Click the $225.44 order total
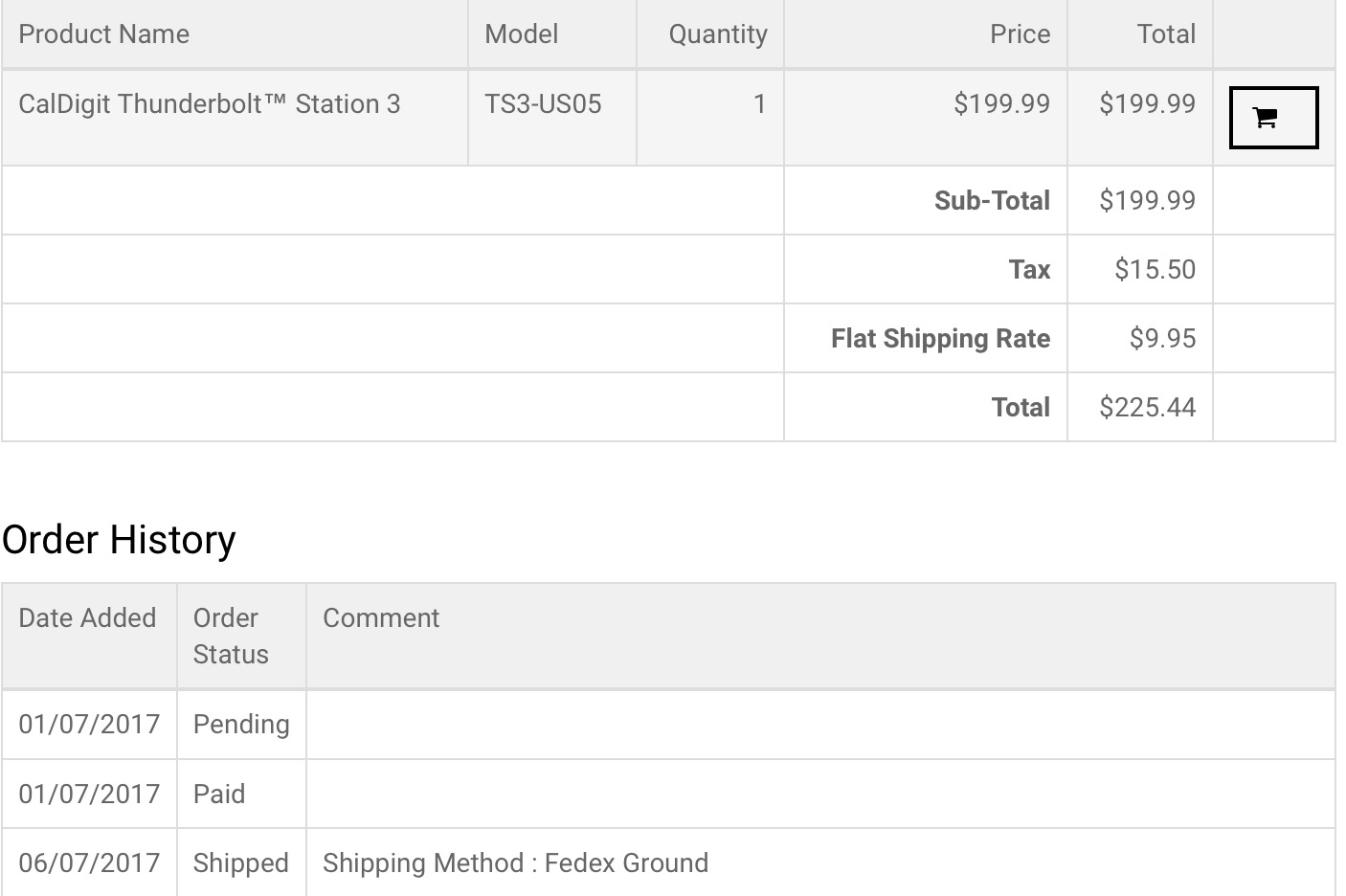Screen dimensions: 1346x896 click(1147, 407)
